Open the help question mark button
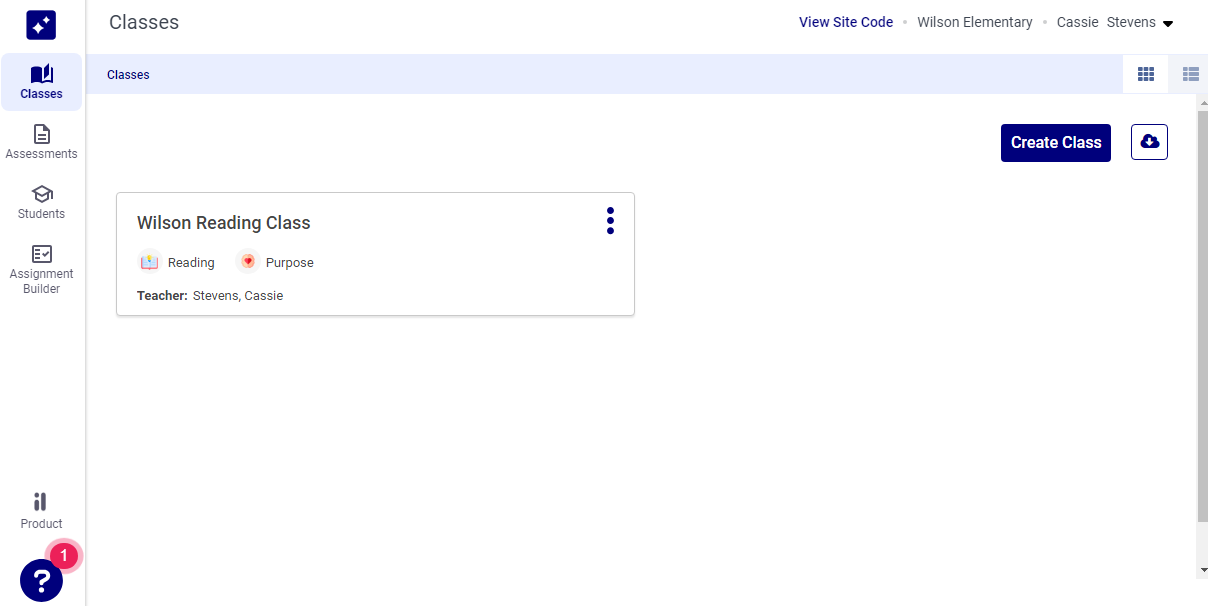1208x606 pixels. point(41,580)
